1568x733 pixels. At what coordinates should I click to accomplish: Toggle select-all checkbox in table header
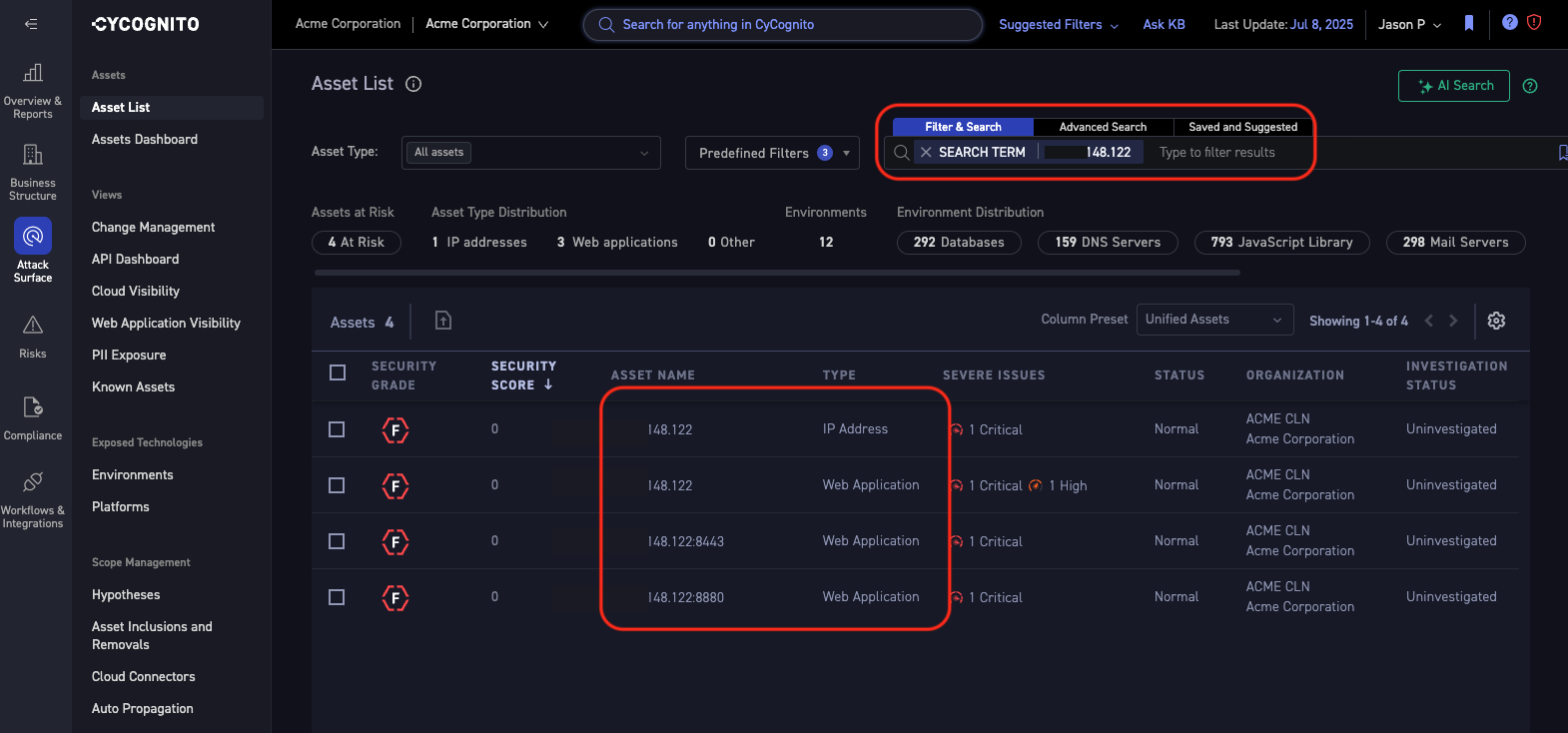[338, 372]
